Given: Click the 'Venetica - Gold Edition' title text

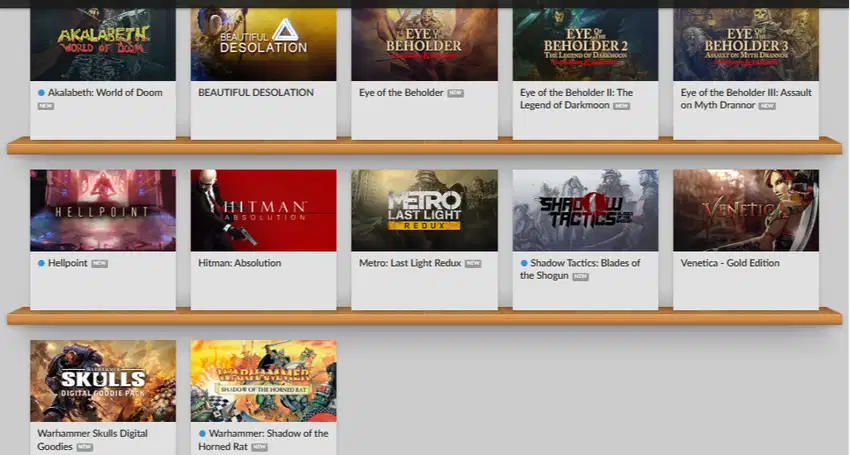Looking at the screenshot, I should [730, 263].
